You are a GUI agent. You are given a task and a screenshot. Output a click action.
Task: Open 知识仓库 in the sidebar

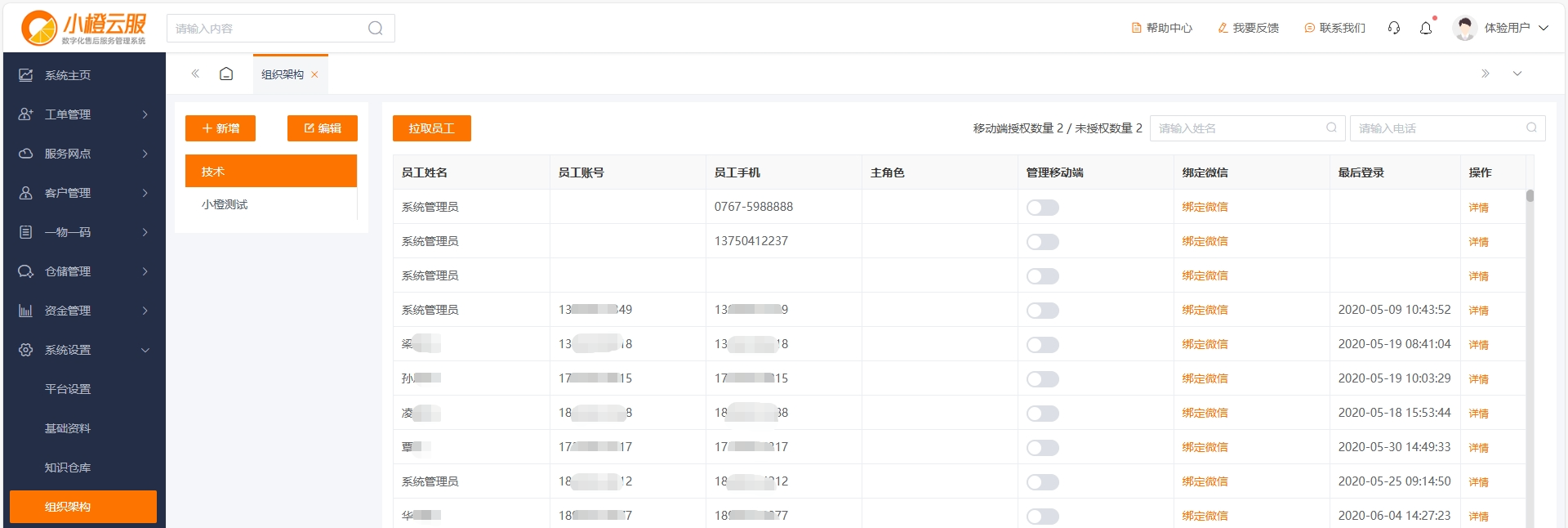[68, 468]
